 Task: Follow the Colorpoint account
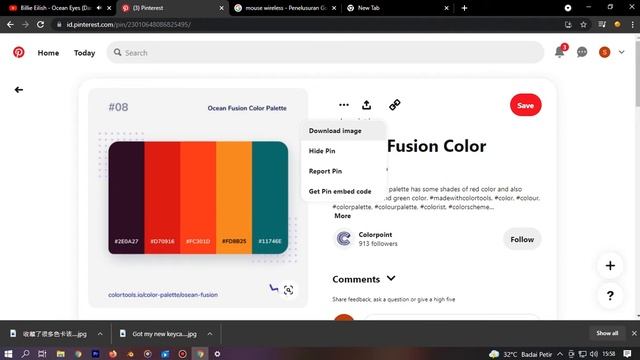[522, 239]
